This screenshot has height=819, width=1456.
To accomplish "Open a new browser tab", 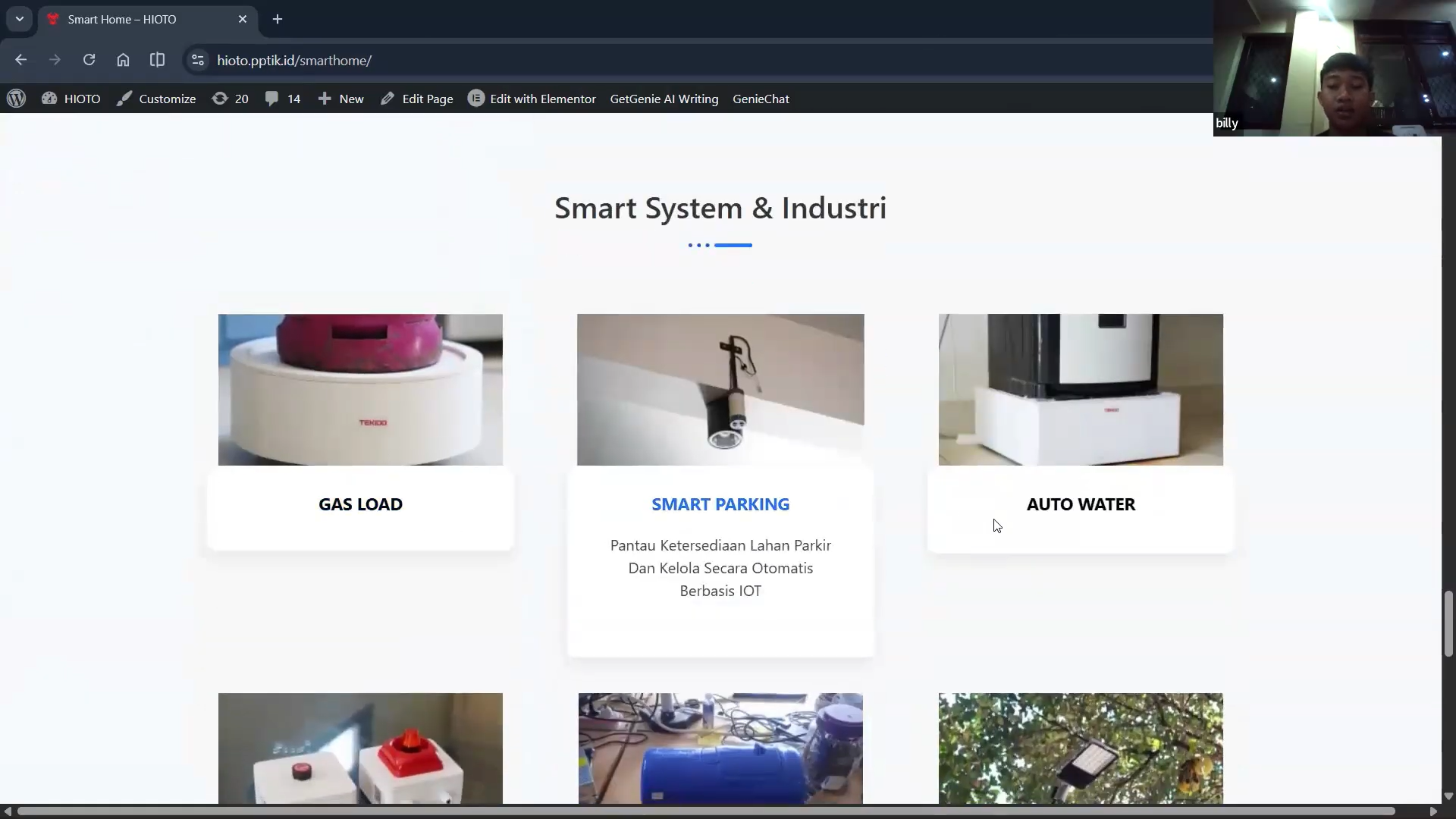I will (278, 19).
